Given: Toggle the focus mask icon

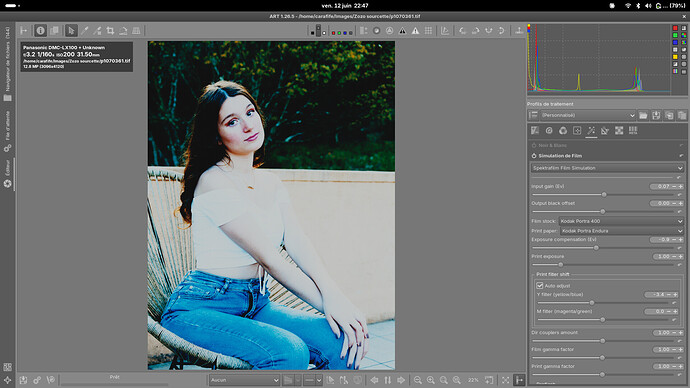Looking at the screenshot, I should (x=377, y=30).
